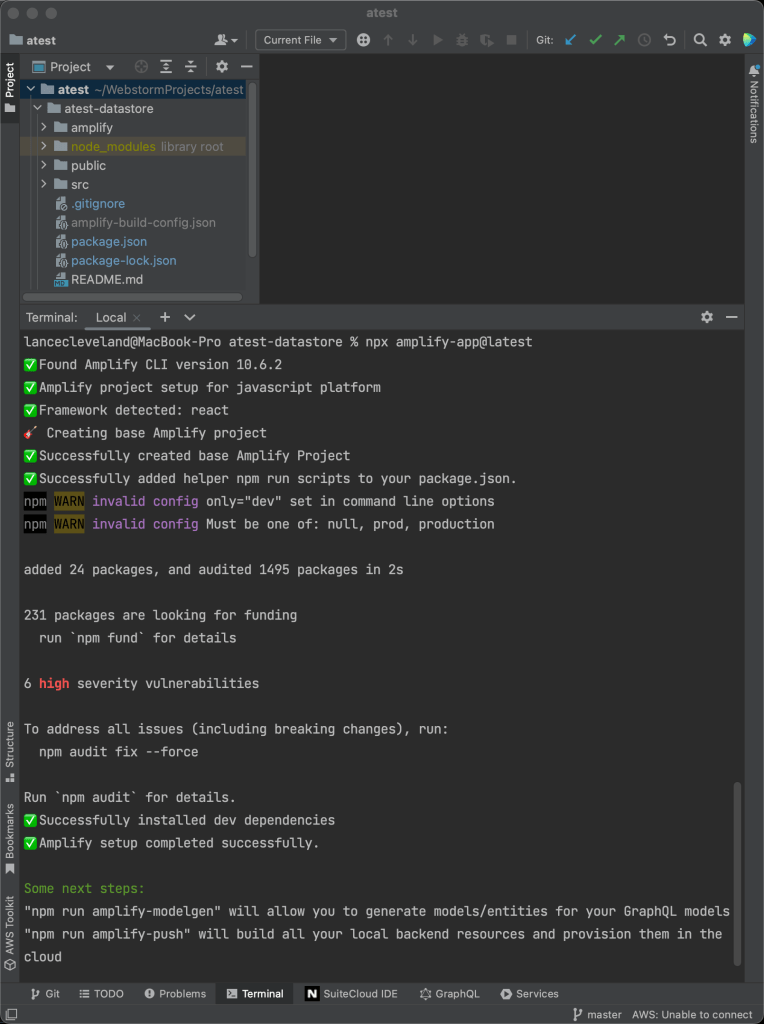Collapse the atest-datastore folder
Viewport: 764px width, 1024px height.
pos(37,108)
